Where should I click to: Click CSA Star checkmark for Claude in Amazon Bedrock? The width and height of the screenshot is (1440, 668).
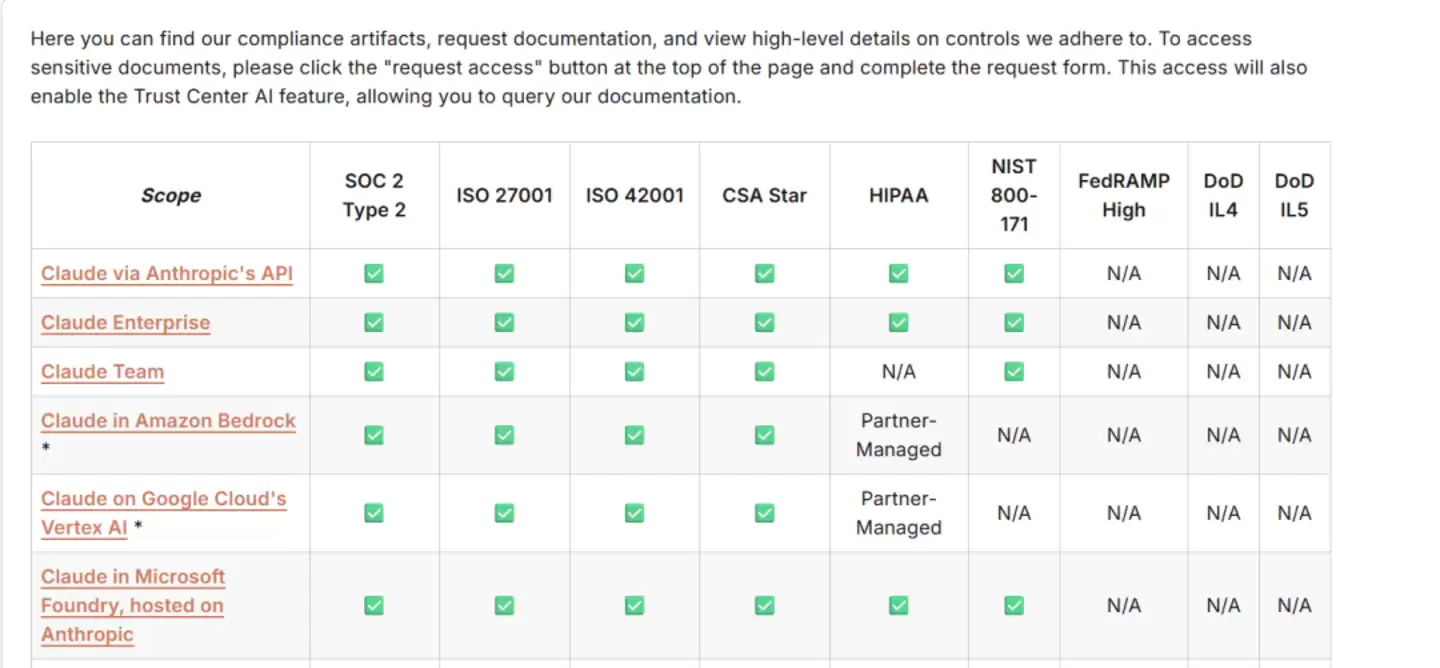click(x=764, y=434)
